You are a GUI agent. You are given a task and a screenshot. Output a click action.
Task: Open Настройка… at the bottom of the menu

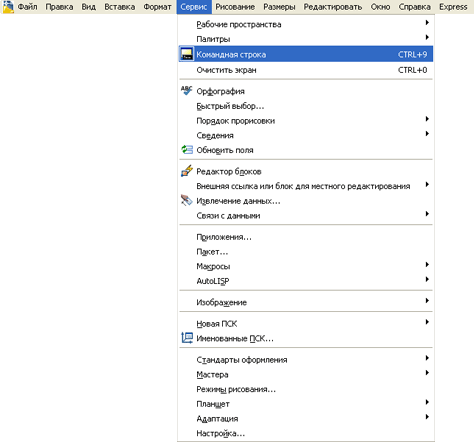tap(306, 433)
